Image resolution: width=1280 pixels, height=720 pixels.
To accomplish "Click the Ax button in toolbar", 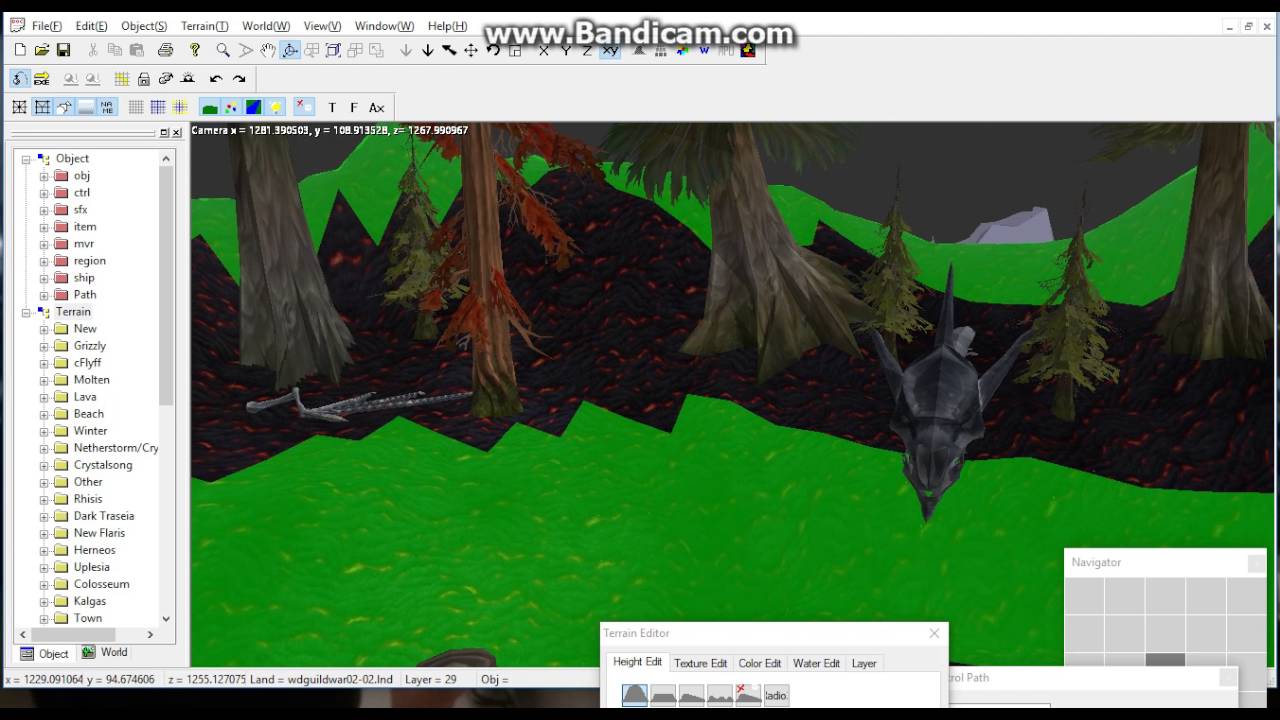I will 376,107.
